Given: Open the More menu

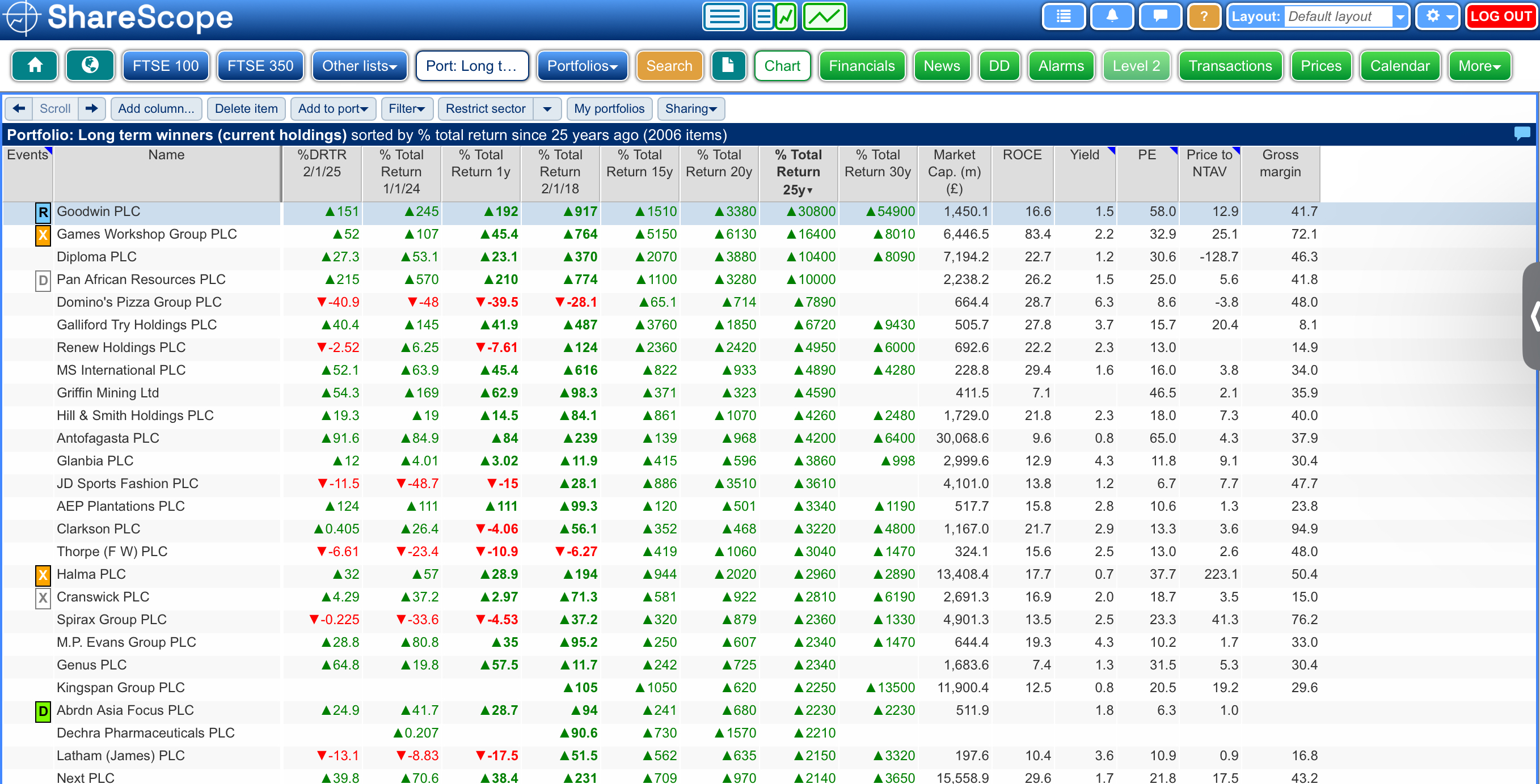Looking at the screenshot, I should point(1480,66).
